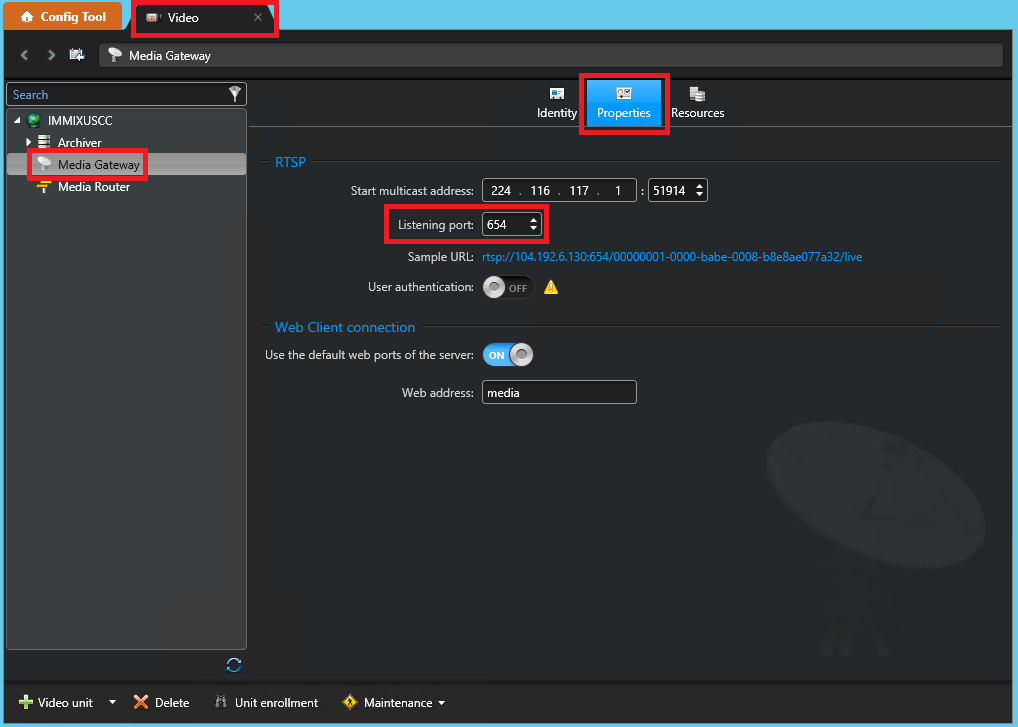Open the Maintenance dropdown menu
Screen dimensions: 1018x727
click(394, 702)
